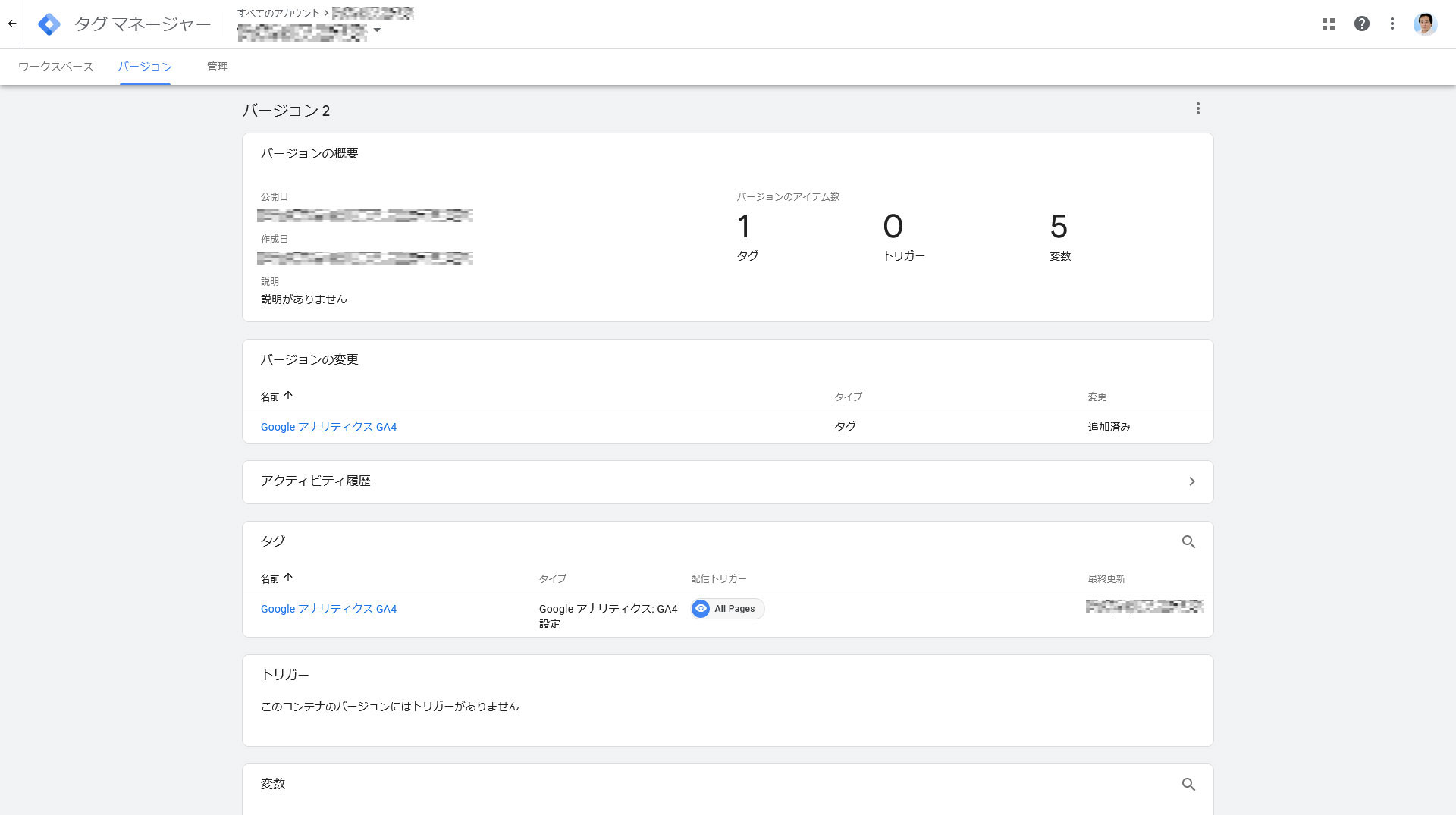Sort バージョンの変更 table by 名前 arrow
Screen dimensions: 1456x815
click(x=288, y=396)
